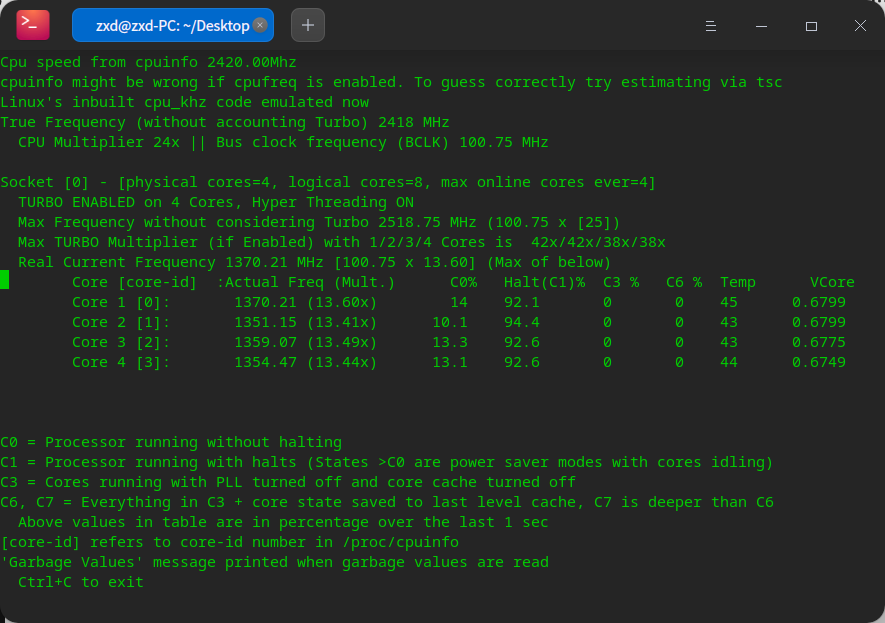This screenshot has height=623, width=885.
Task: Close the terminal window
Action: click(860, 25)
